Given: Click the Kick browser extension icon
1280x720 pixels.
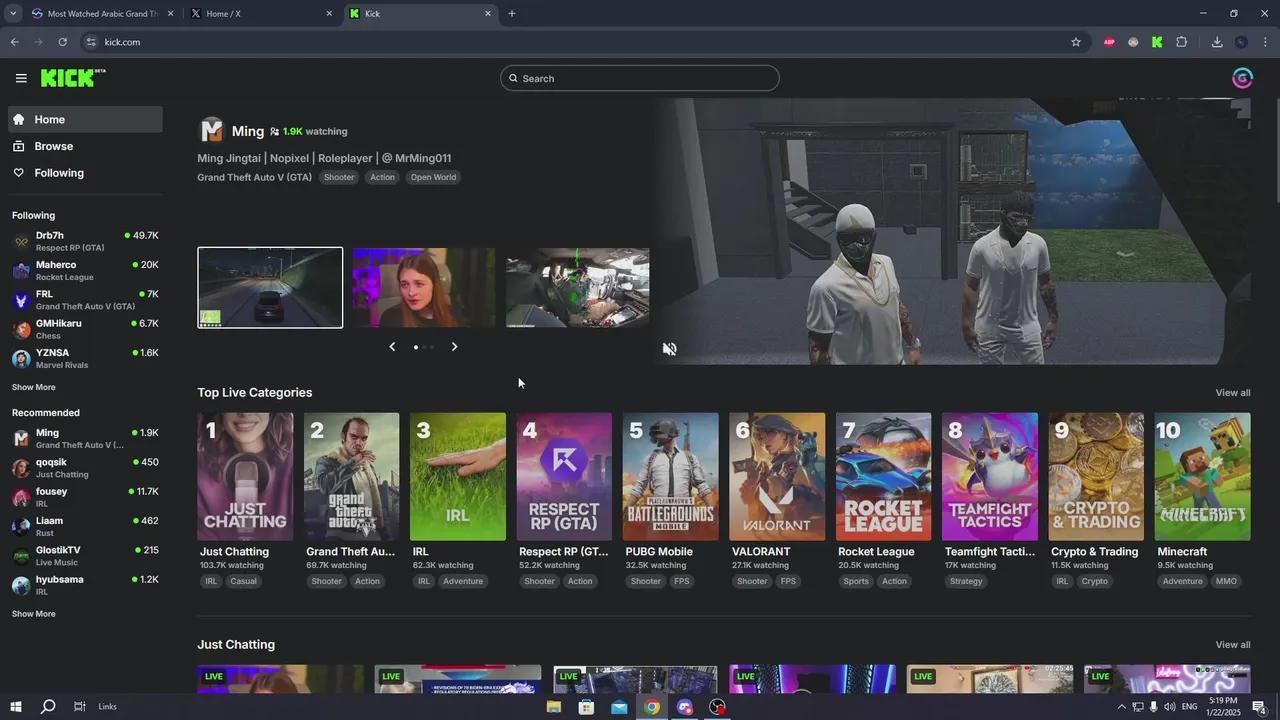Looking at the screenshot, I should [1157, 42].
